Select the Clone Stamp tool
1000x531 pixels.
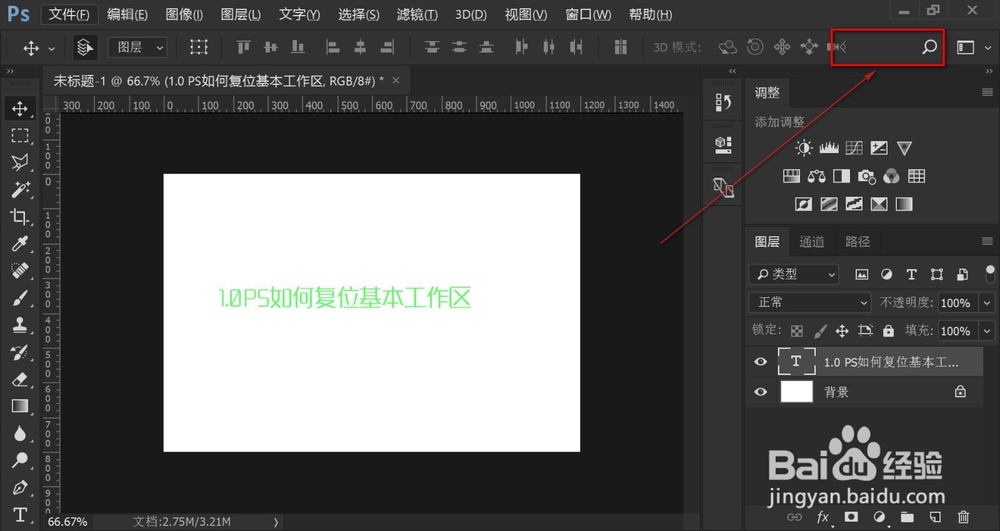(x=20, y=325)
